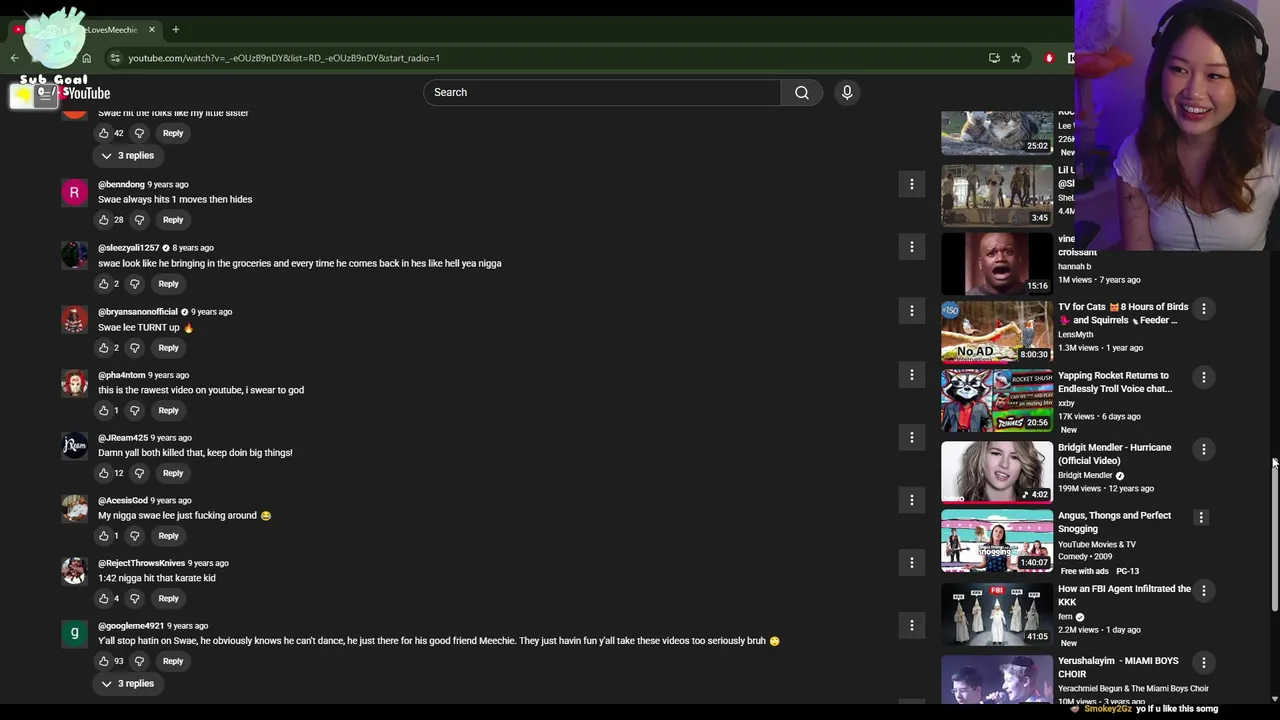Open the Bridgit Mendler channel name
Screen dimensions: 1280x720
click(x=1085, y=475)
